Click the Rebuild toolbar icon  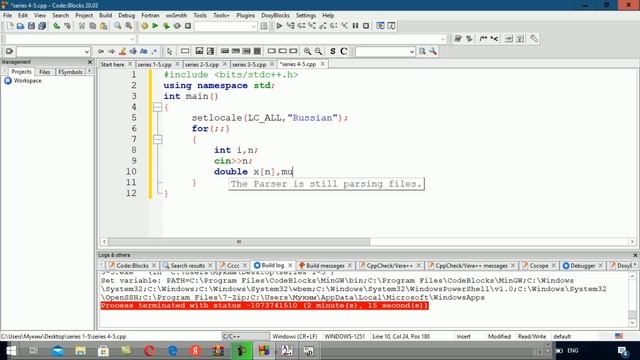point(177,26)
